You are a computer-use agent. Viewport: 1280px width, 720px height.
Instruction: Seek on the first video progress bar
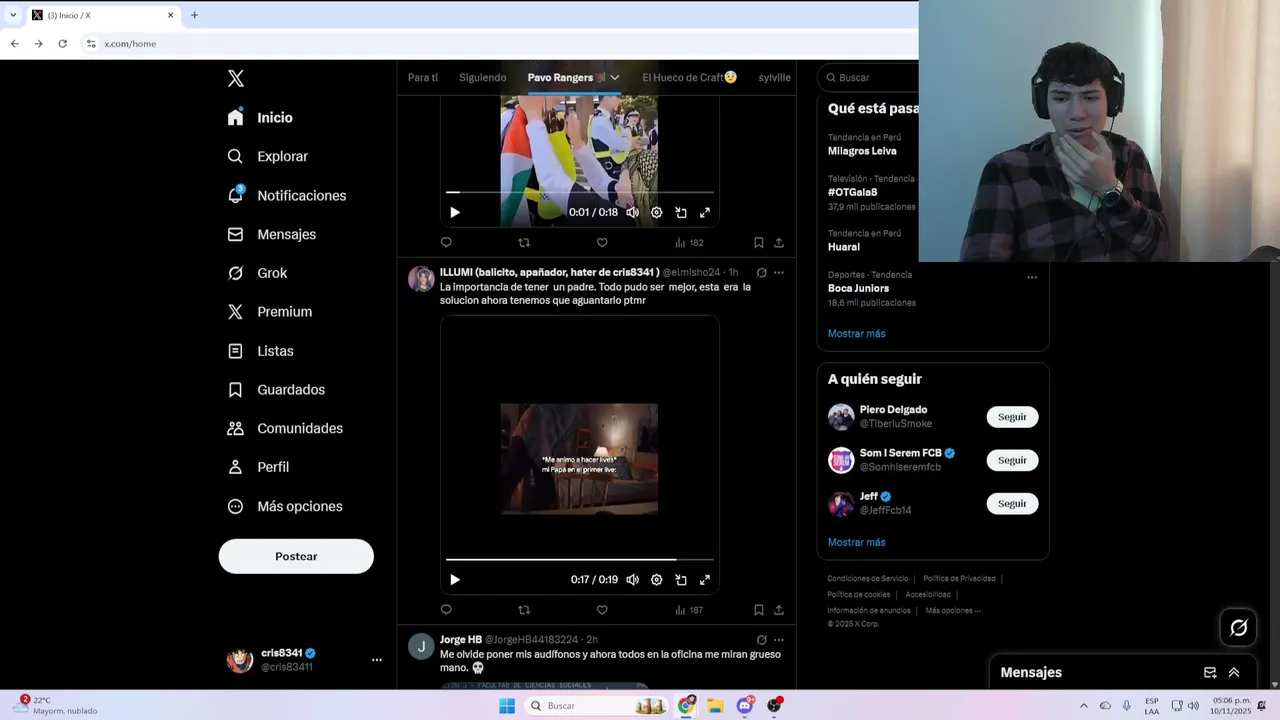pos(580,192)
